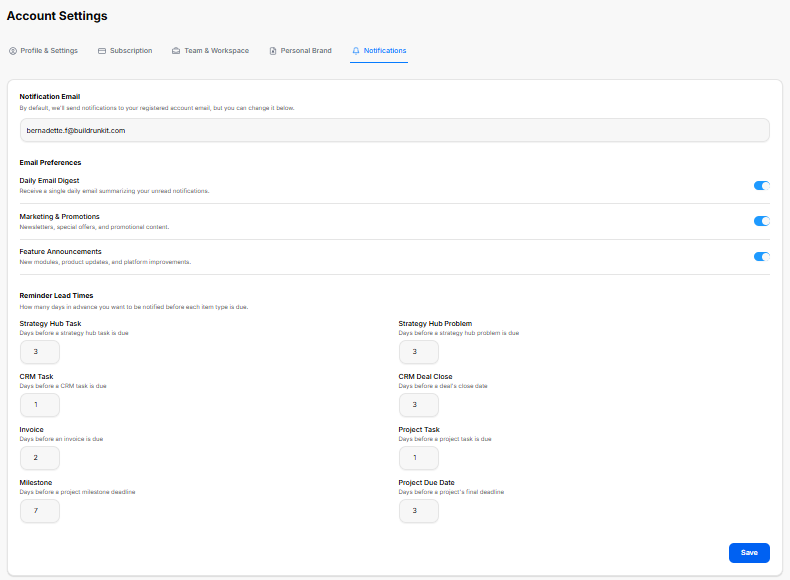
Task: Click the Account Settings heading
Action: [57, 16]
